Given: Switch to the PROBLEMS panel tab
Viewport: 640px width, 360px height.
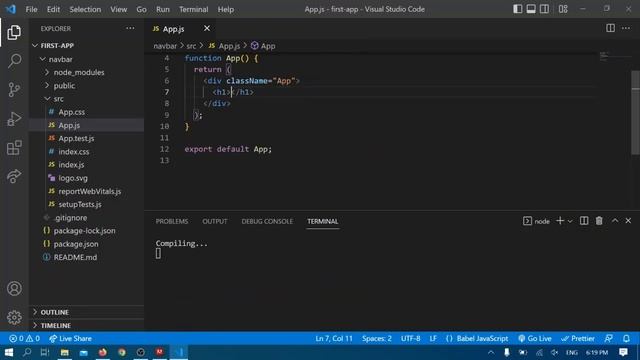Looking at the screenshot, I should [x=172, y=221].
